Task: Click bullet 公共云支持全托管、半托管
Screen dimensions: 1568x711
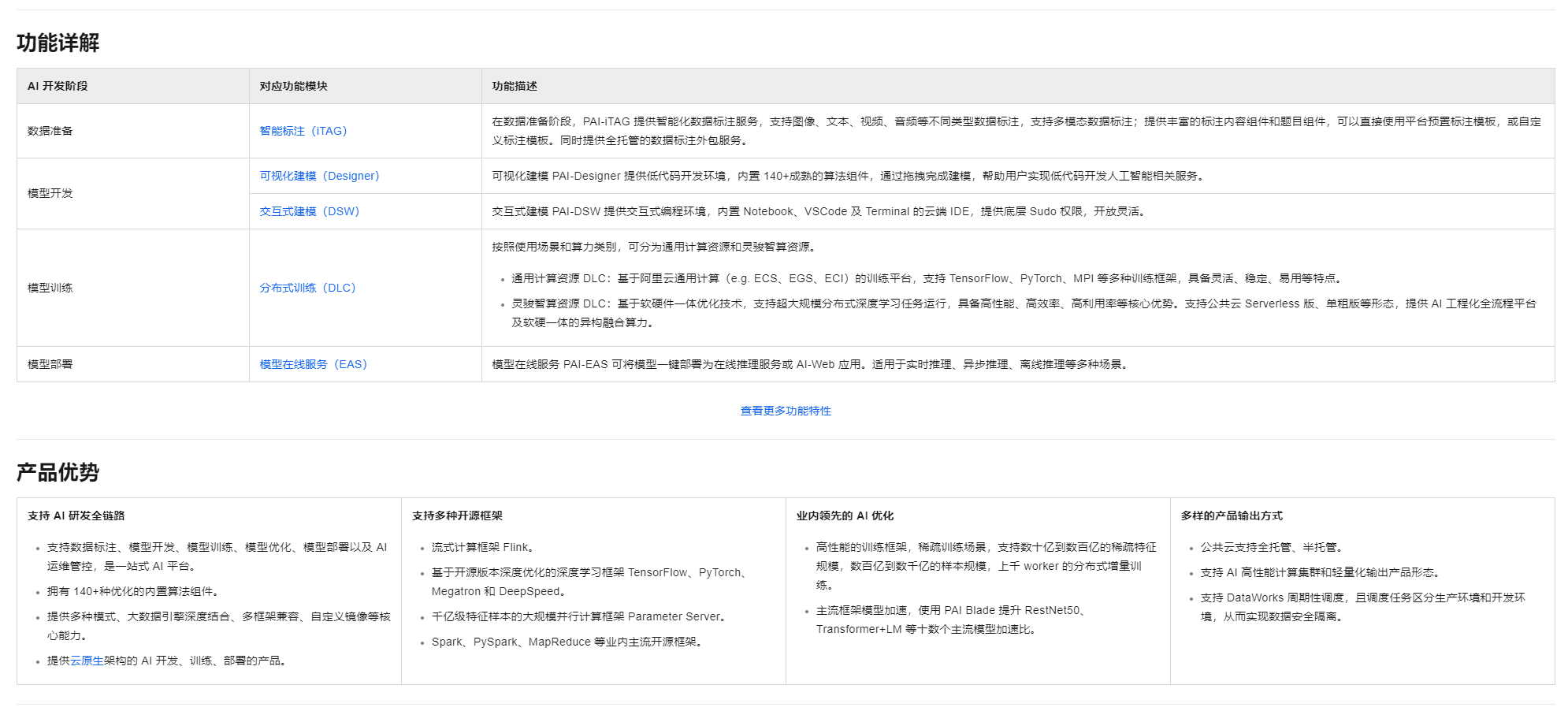Action: click(1273, 547)
